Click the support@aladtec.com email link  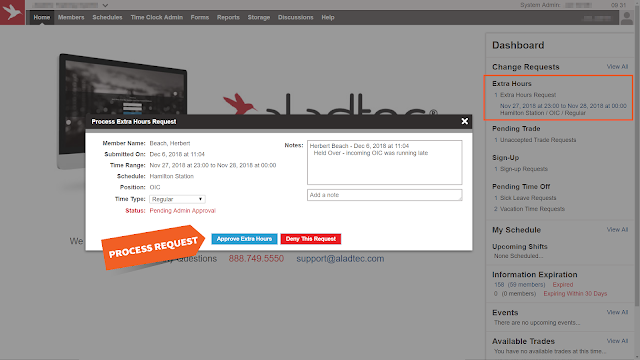click(340, 259)
